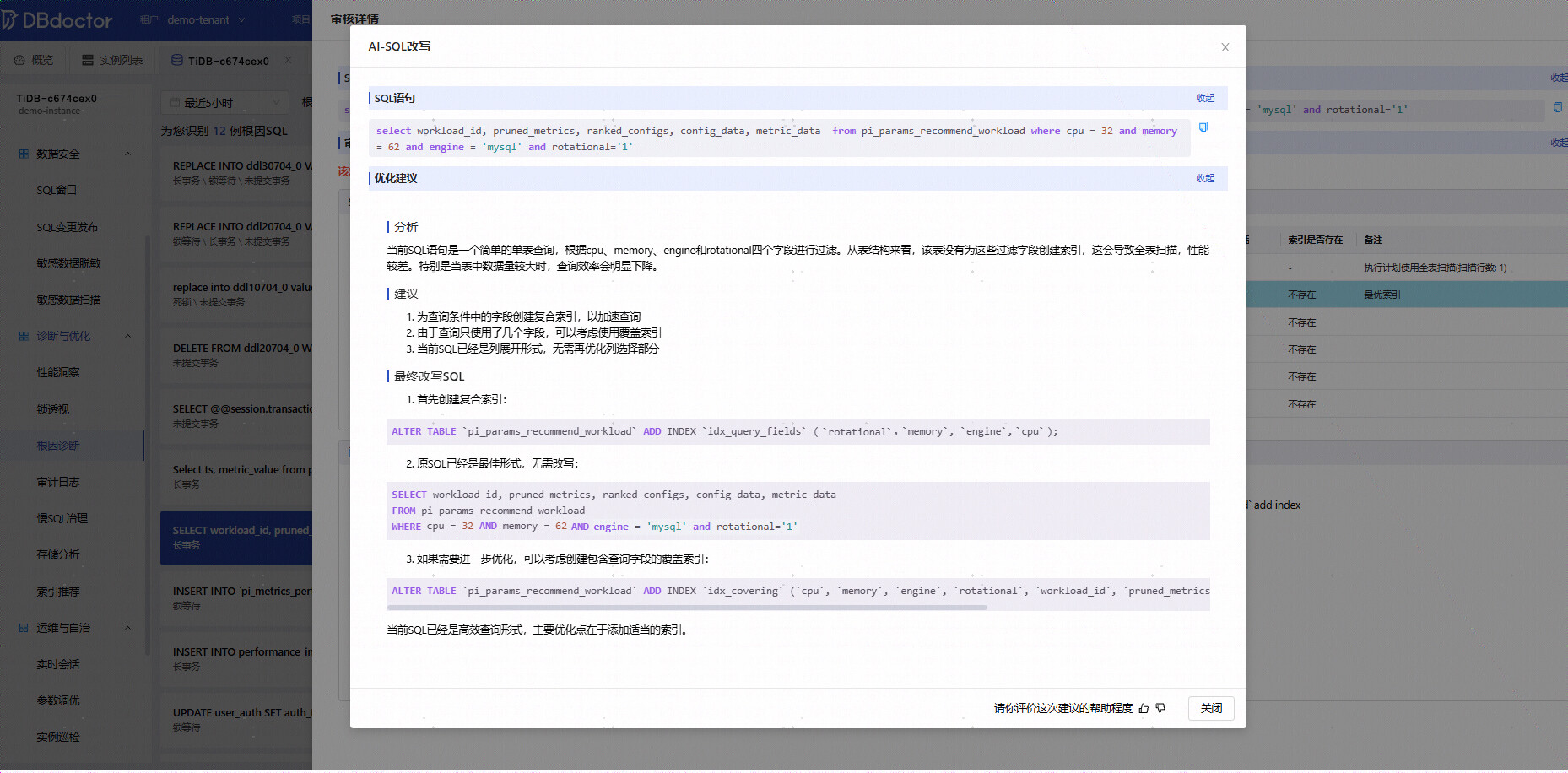
Task: Open 慢SQL治理 in the sidebar
Action: 62,518
